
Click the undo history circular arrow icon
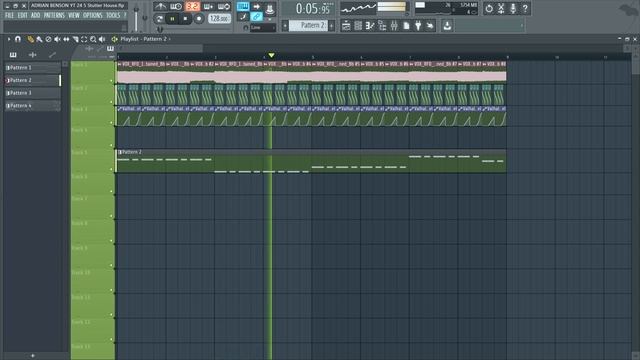[x=489, y=8]
